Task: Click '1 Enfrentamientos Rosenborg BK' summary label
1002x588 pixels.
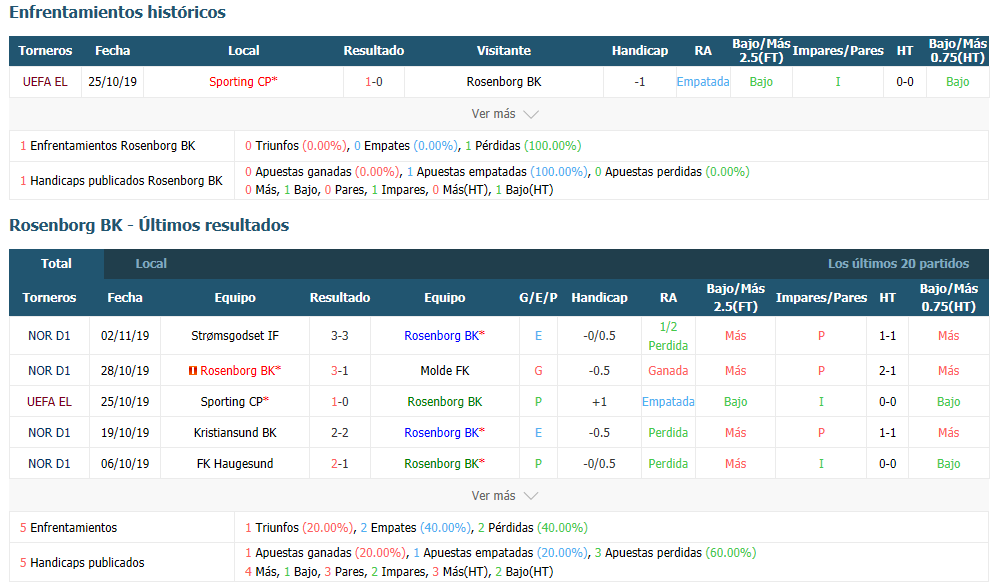Action: tap(107, 146)
